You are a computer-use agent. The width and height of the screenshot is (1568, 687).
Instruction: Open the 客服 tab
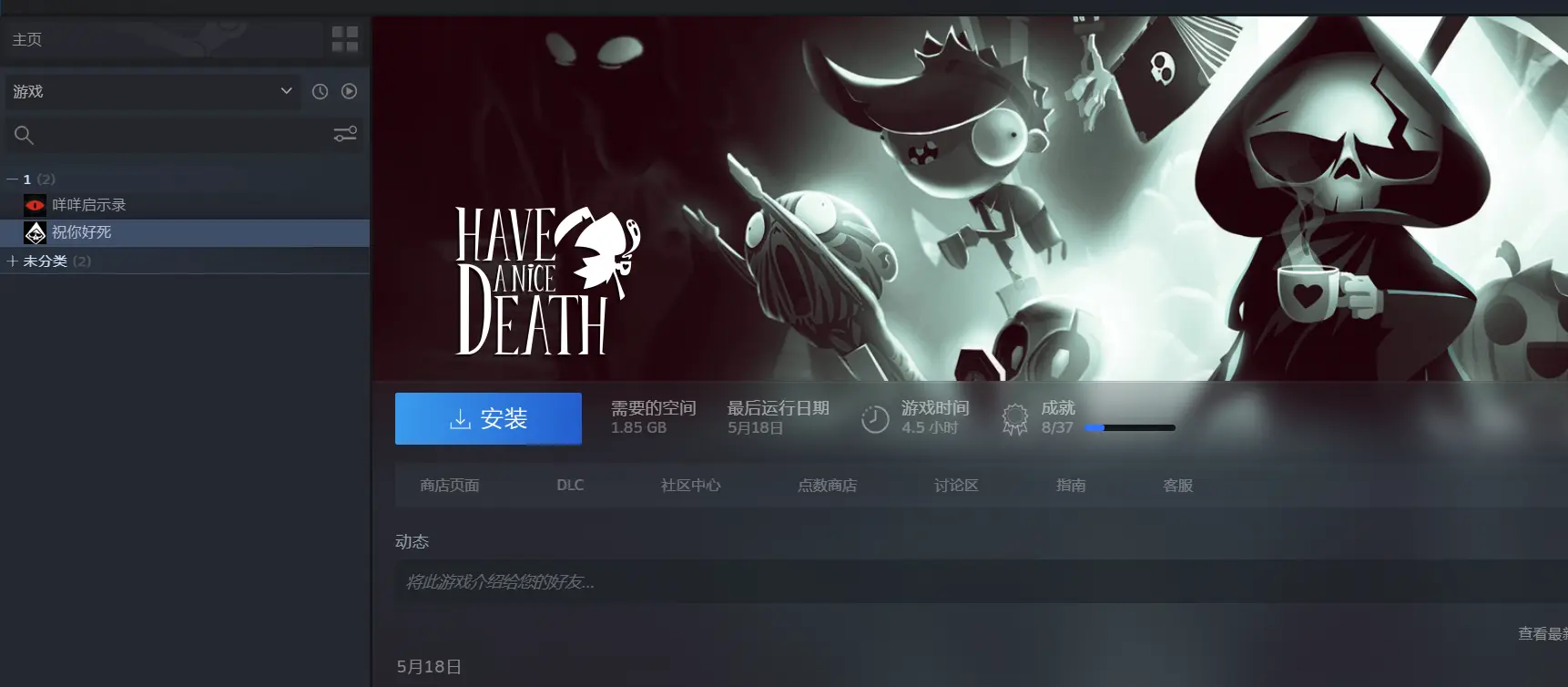[x=1178, y=486]
